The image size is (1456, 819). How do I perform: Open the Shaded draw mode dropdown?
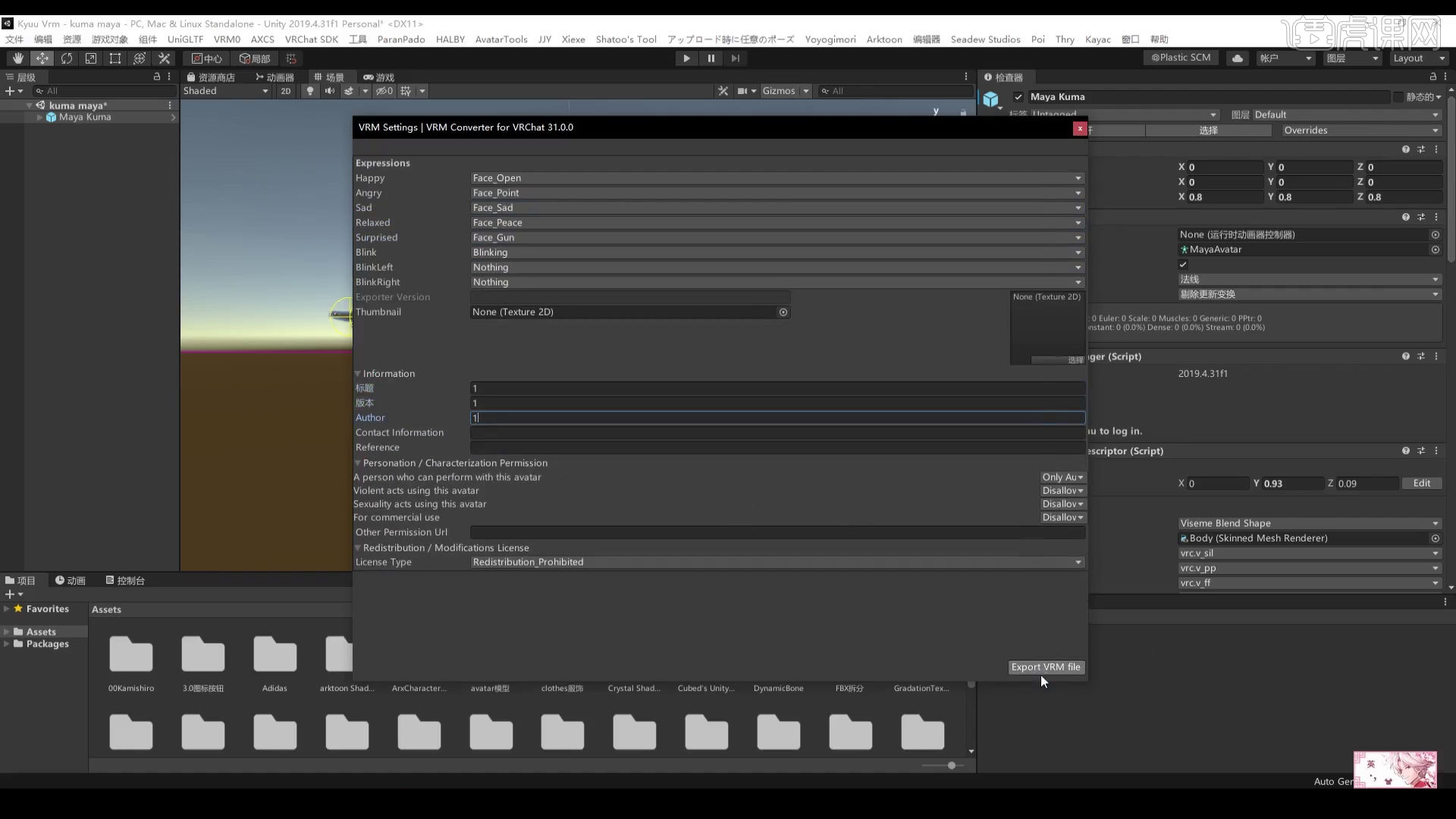coord(225,91)
